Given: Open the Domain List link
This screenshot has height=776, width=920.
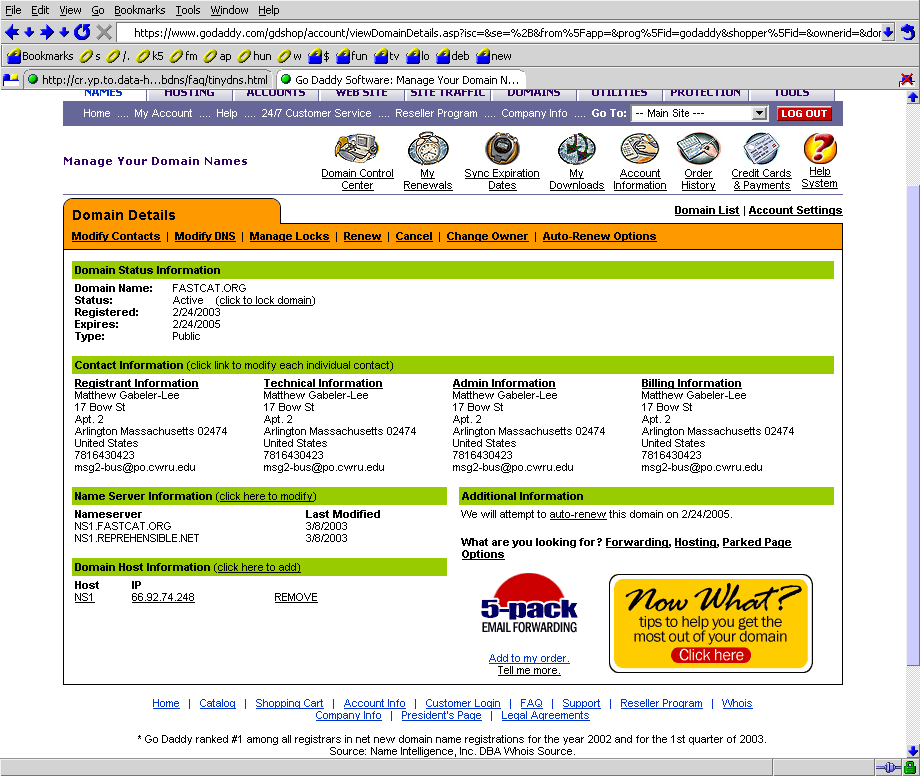Looking at the screenshot, I should tap(706, 210).
